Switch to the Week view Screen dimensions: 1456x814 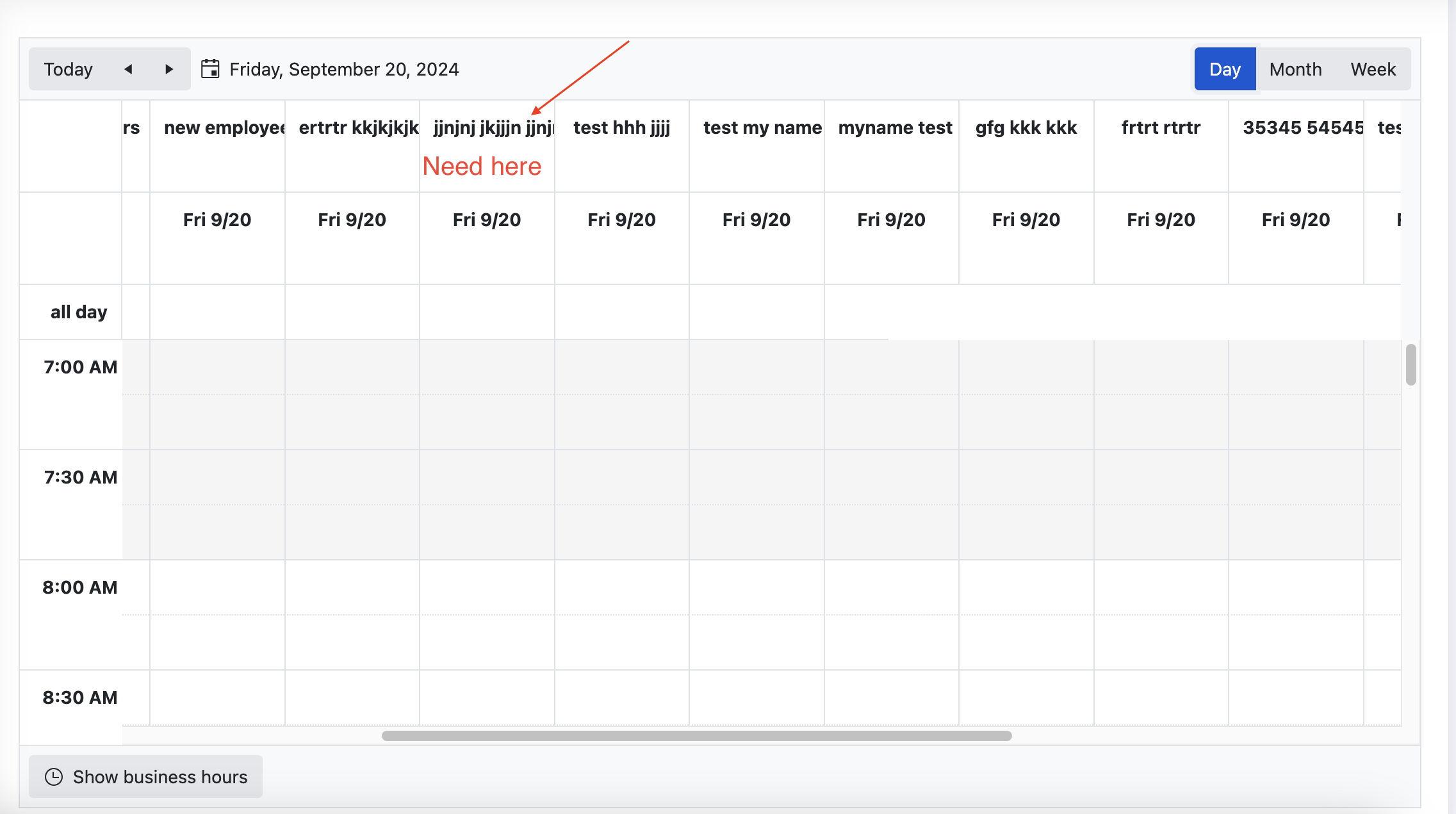tap(1373, 69)
